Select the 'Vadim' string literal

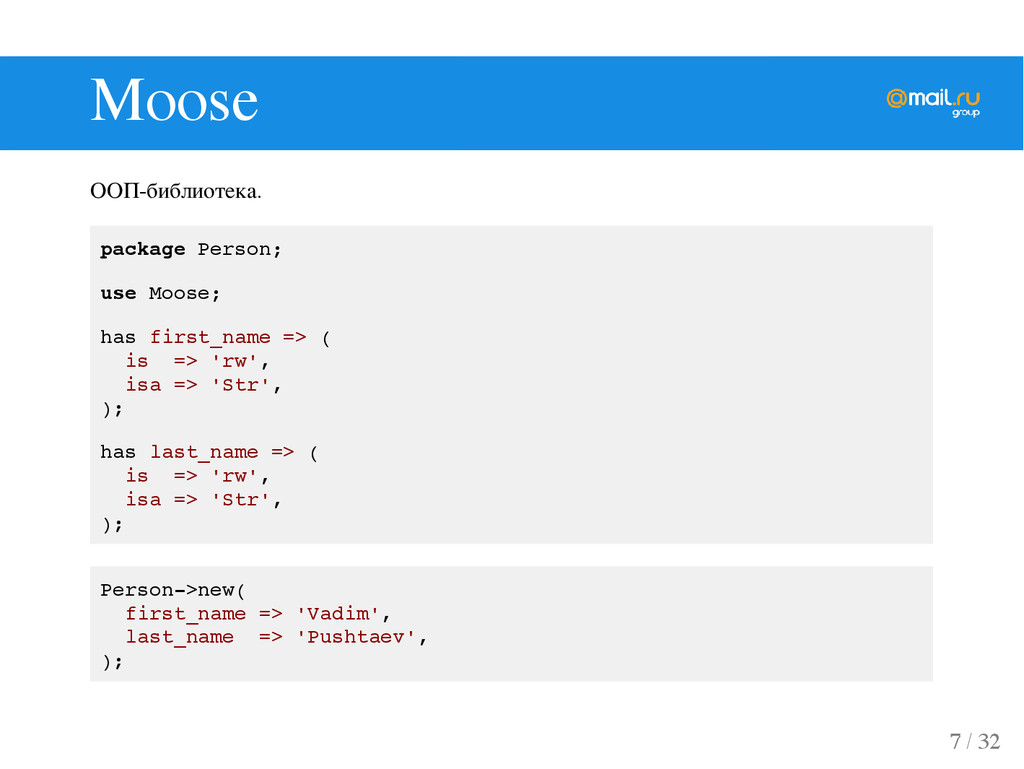pos(338,614)
